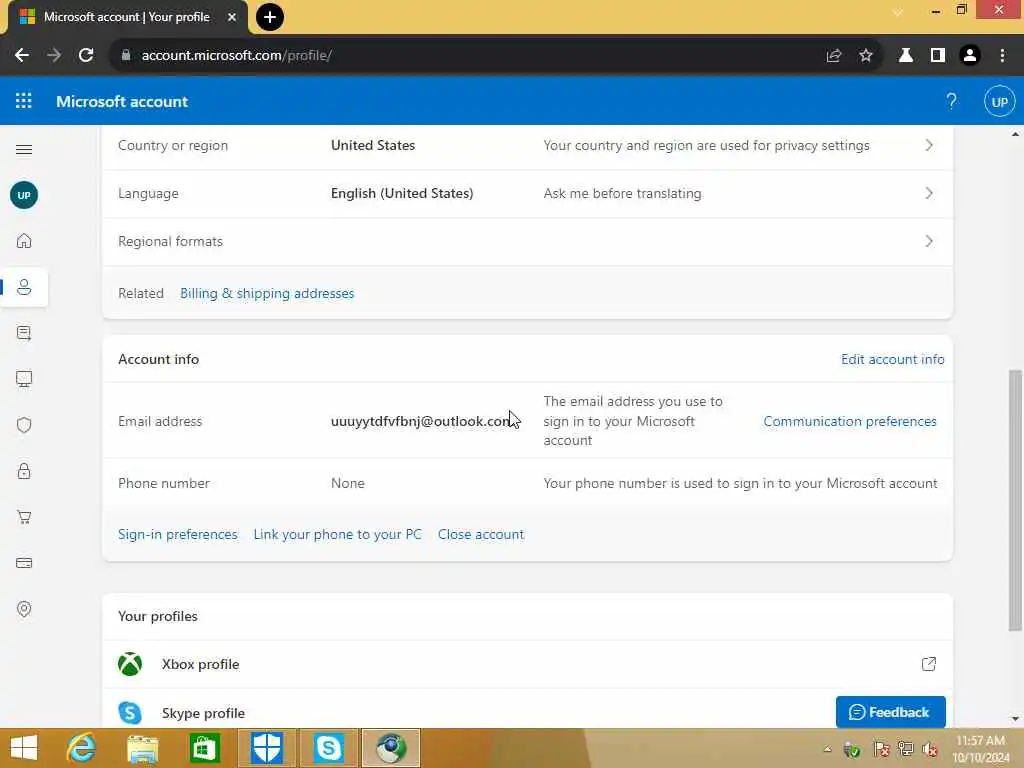Image resolution: width=1024 pixels, height=768 pixels.
Task: Open the Feedback button
Action: click(890, 712)
